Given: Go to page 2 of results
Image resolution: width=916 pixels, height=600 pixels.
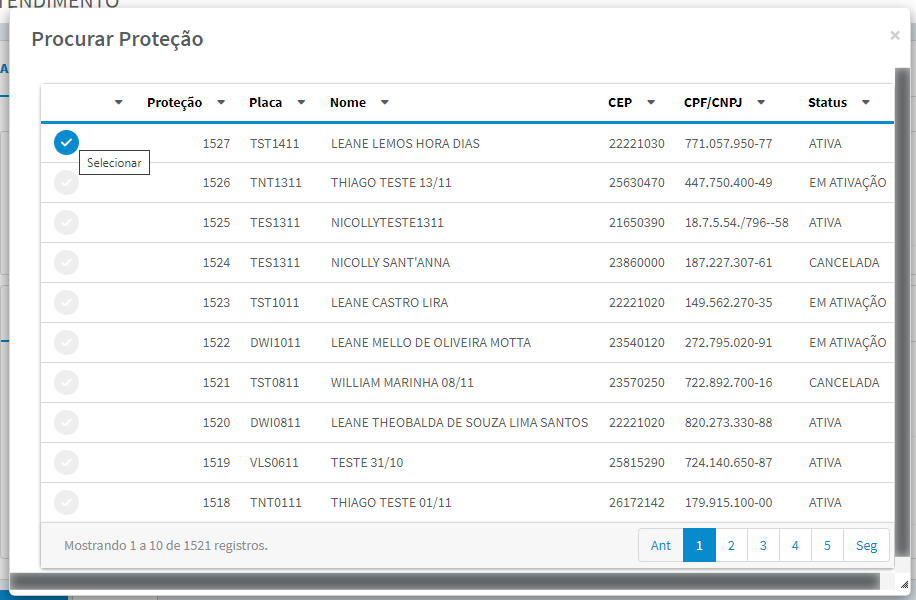Looking at the screenshot, I should (x=731, y=545).
